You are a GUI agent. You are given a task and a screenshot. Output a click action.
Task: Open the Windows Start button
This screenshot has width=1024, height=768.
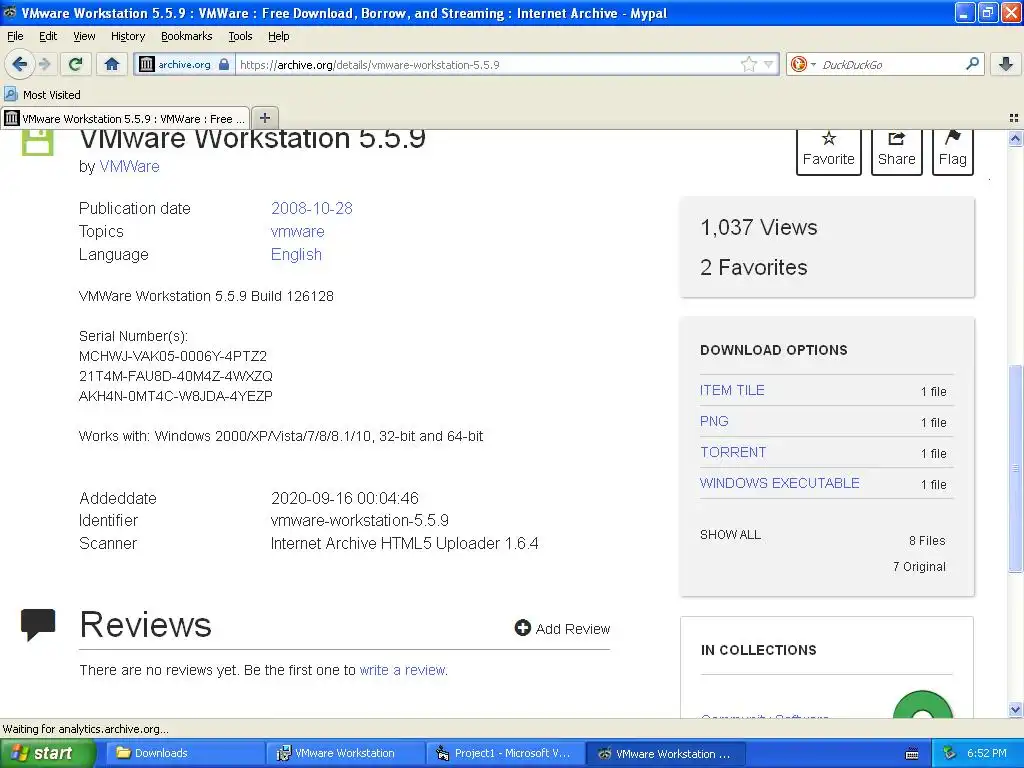tap(47, 753)
